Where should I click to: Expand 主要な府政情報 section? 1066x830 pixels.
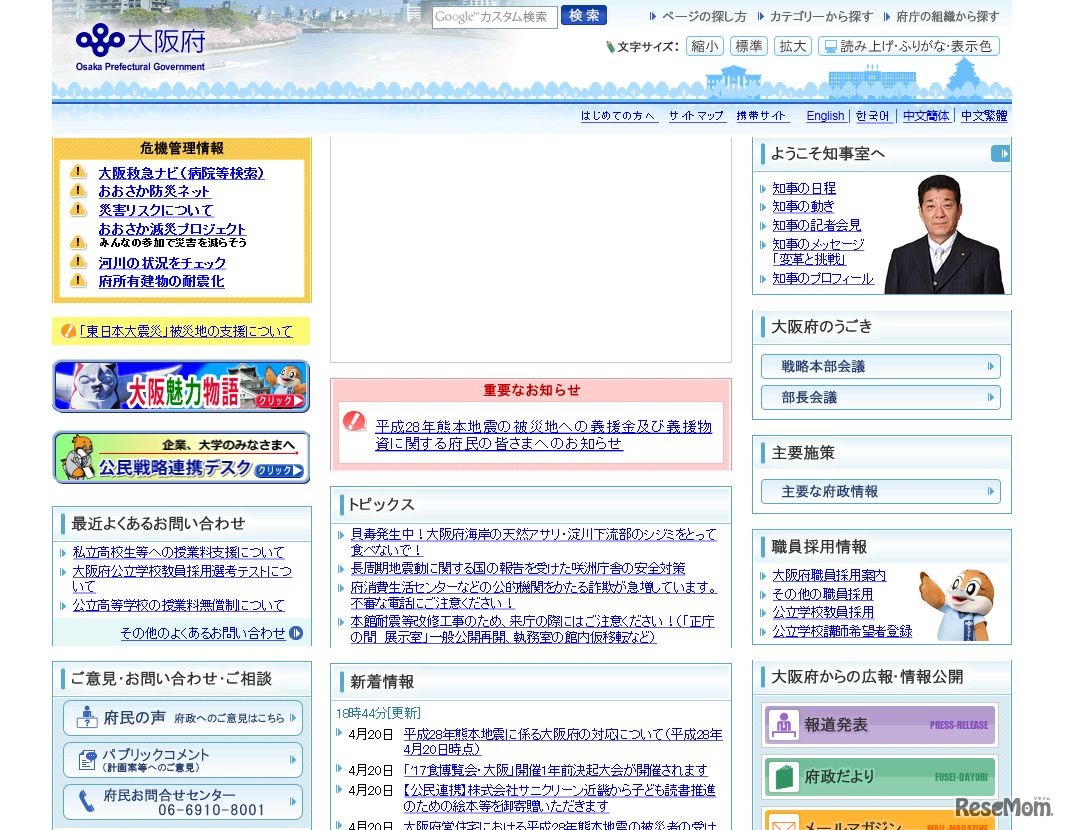click(880, 492)
